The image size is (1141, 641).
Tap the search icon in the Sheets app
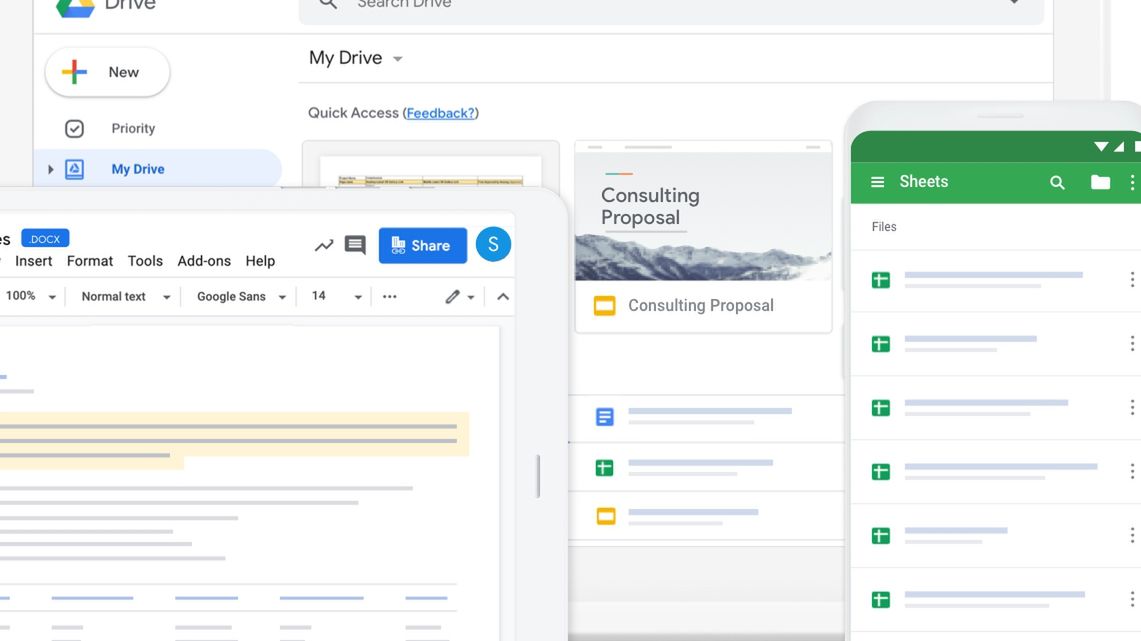click(1056, 181)
